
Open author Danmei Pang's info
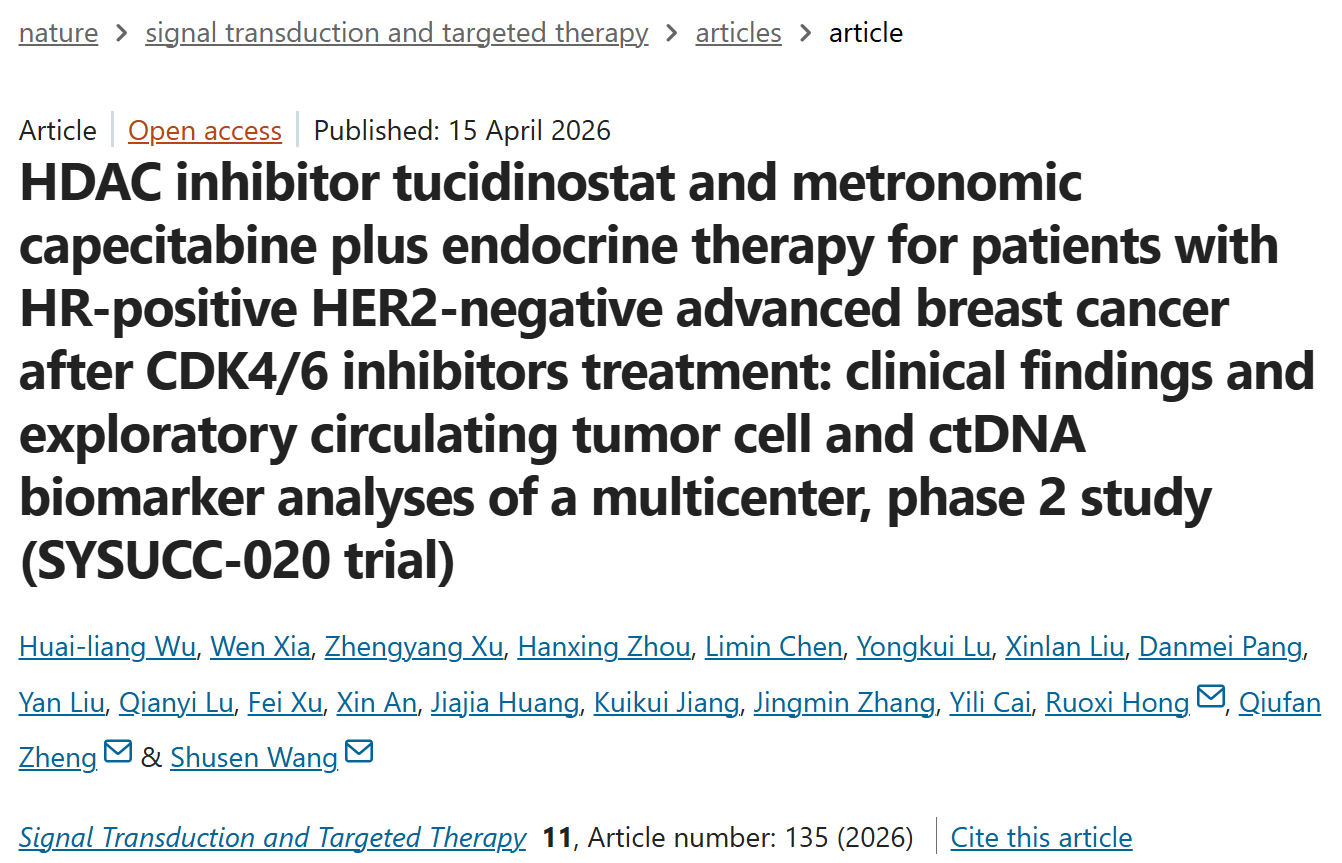(1221, 647)
